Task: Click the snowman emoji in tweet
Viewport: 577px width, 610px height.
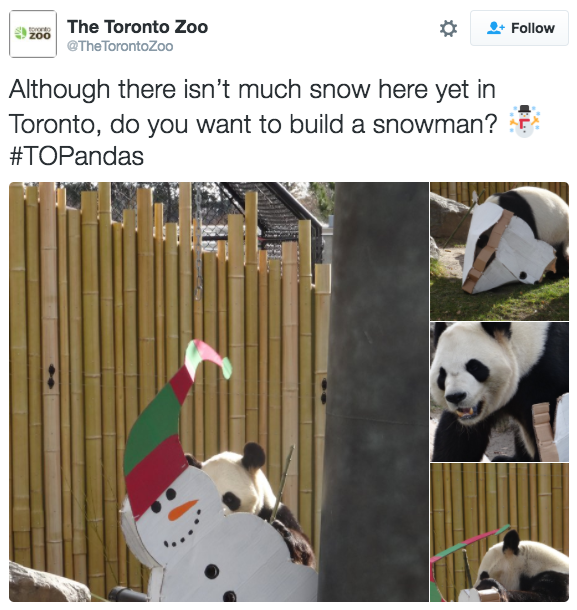Action: [x=524, y=121]
